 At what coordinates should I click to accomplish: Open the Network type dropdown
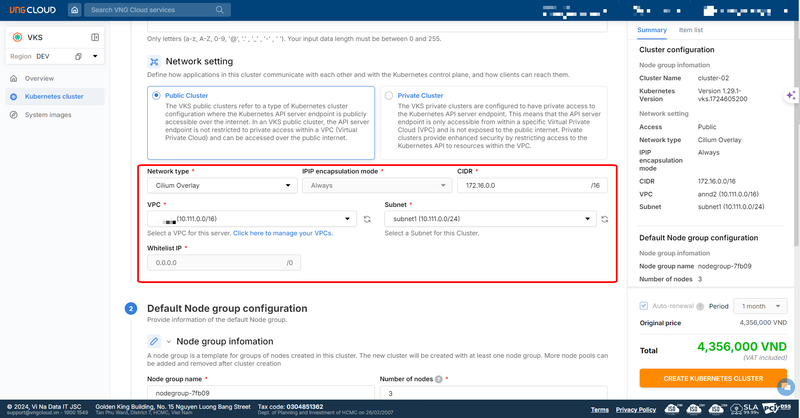click(x=220, y=185)
